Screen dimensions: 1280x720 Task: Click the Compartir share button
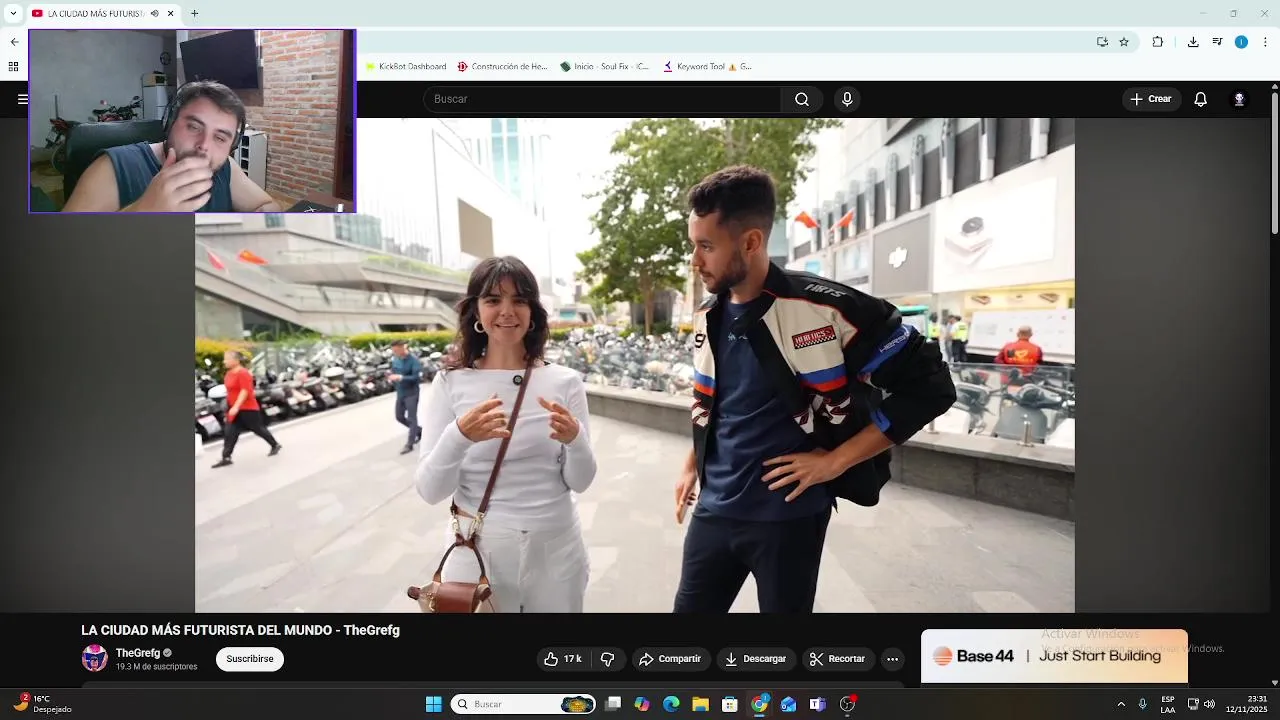point(671,659)
